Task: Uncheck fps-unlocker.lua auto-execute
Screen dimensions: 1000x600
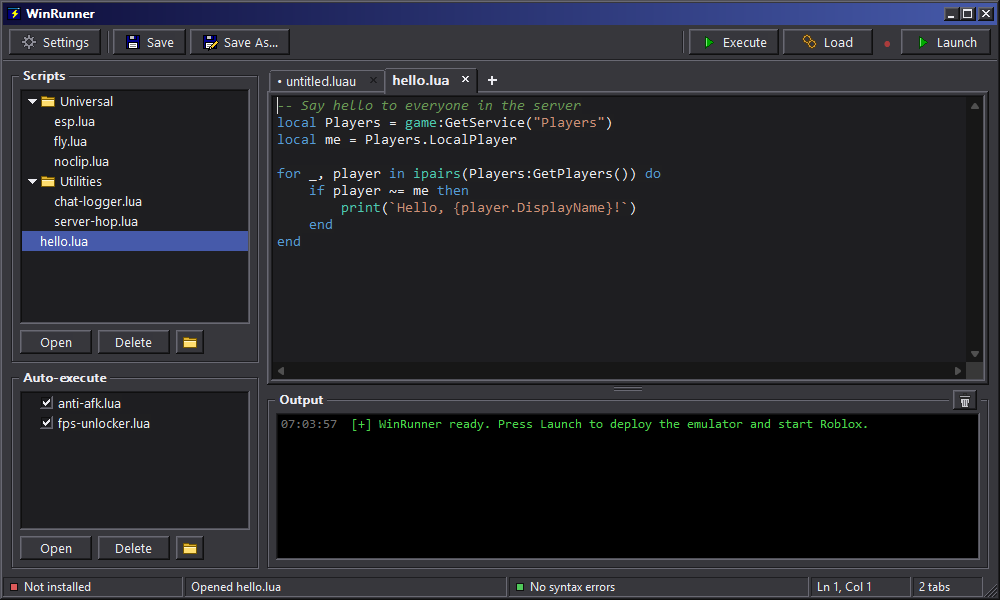Action: (x=46, y=423)
